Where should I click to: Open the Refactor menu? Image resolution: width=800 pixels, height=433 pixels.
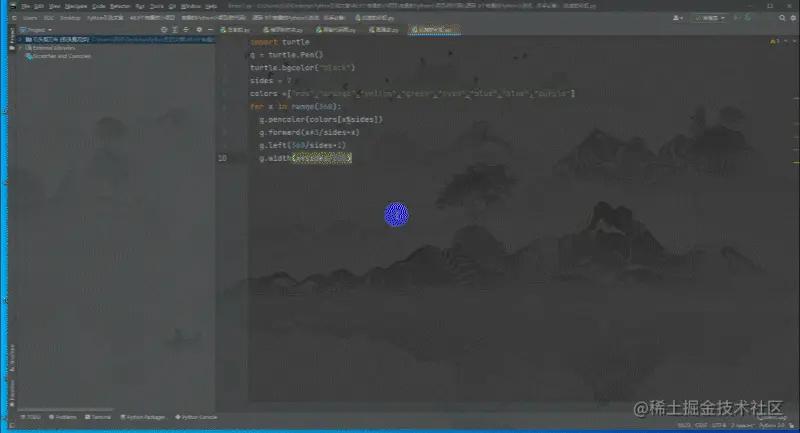[x=120, y=6]
